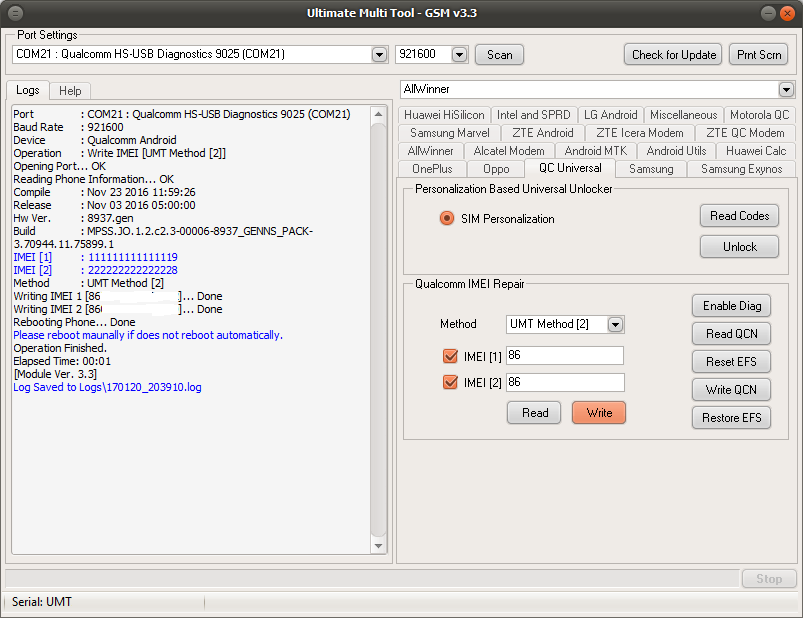The width and height of the screenshot is (803, 618).
Task: Click the Read QCN button
Action: [731, 334]
